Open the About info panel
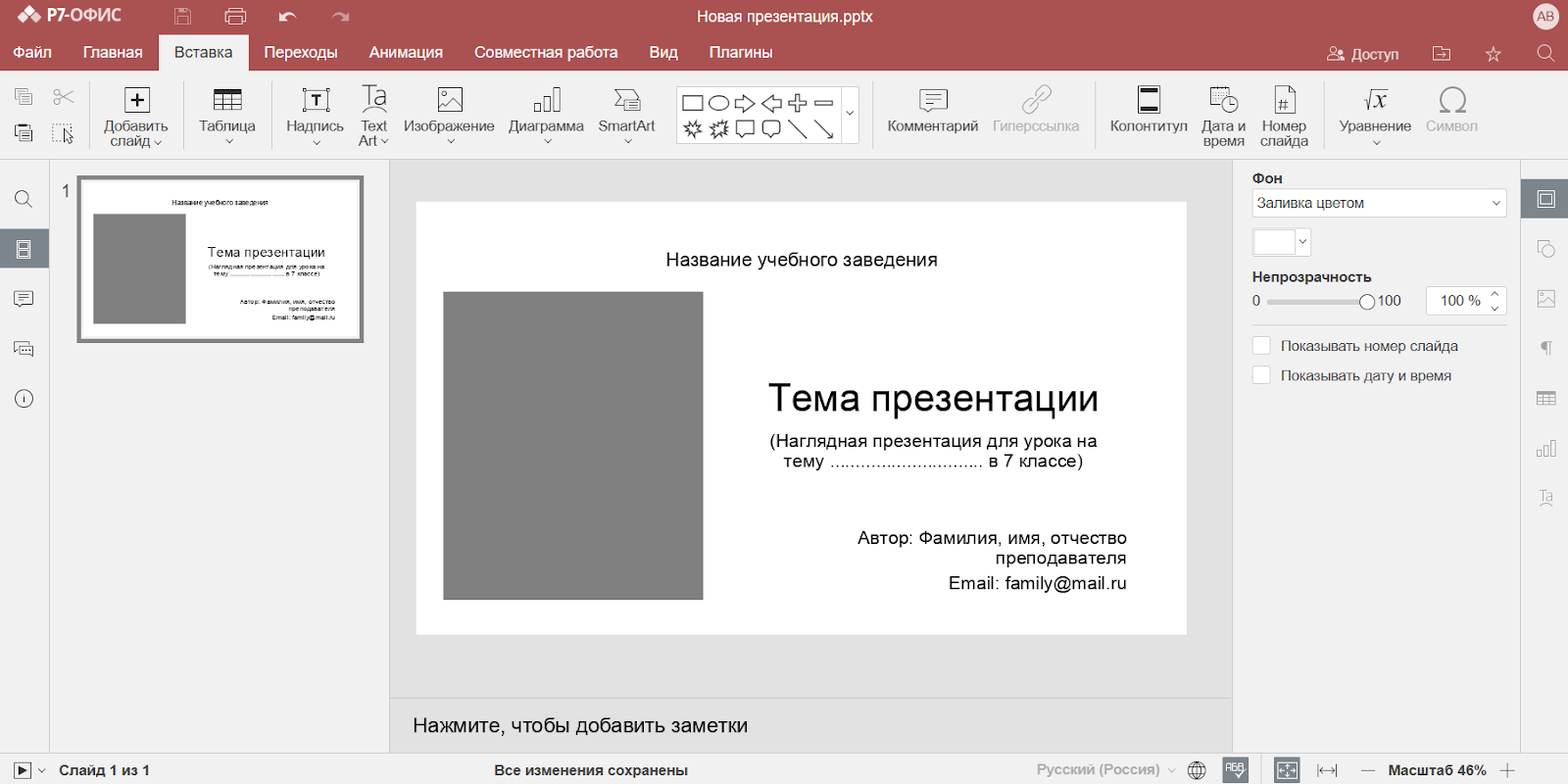 coord(24,399)
